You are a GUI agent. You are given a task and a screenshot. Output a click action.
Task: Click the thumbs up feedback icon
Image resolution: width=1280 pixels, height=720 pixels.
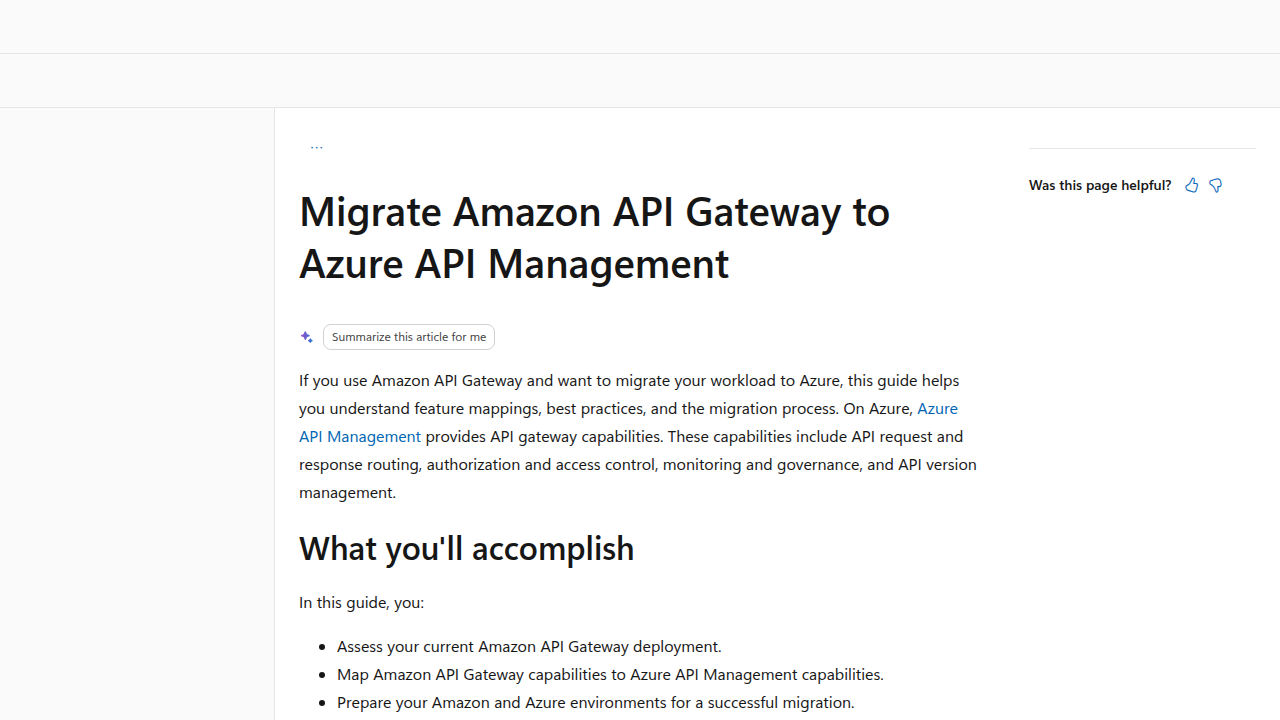tap(1191, 185)
